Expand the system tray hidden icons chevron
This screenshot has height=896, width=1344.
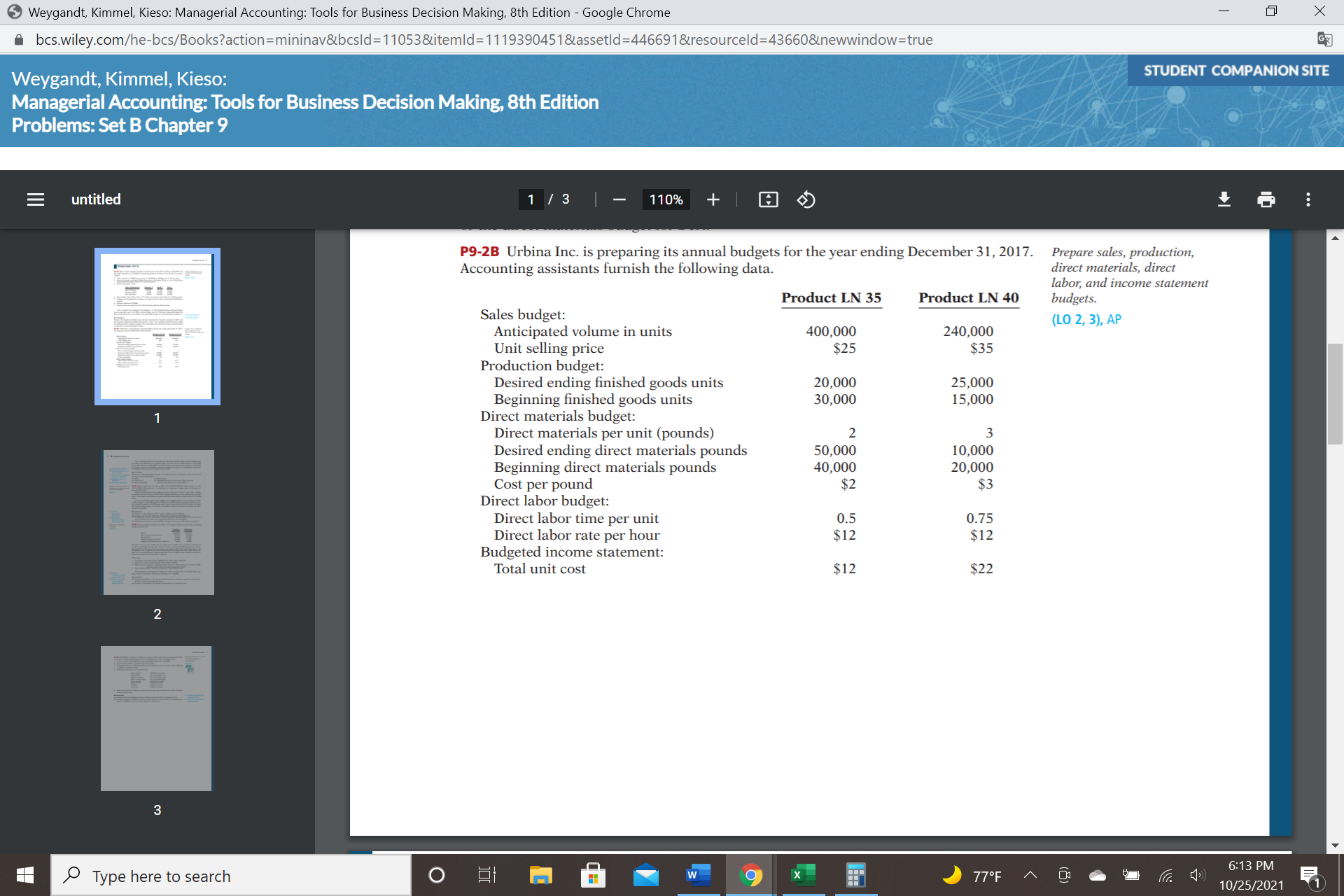pos(1030,875)
